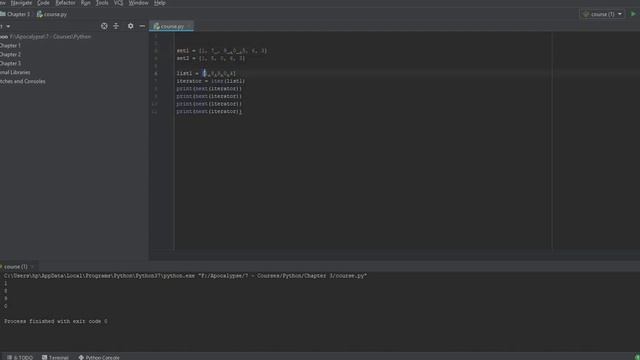Click the Chapter 3 breadcrumb
This screenshot has width=640, height=360.
[x=15, y=14]
